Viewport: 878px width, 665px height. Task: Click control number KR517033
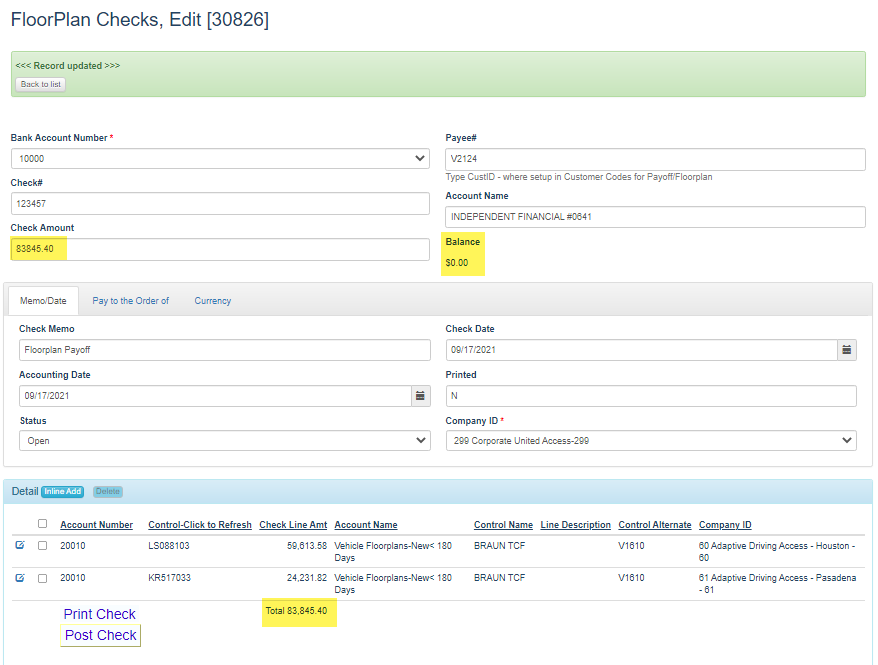[x=169, y=578]
